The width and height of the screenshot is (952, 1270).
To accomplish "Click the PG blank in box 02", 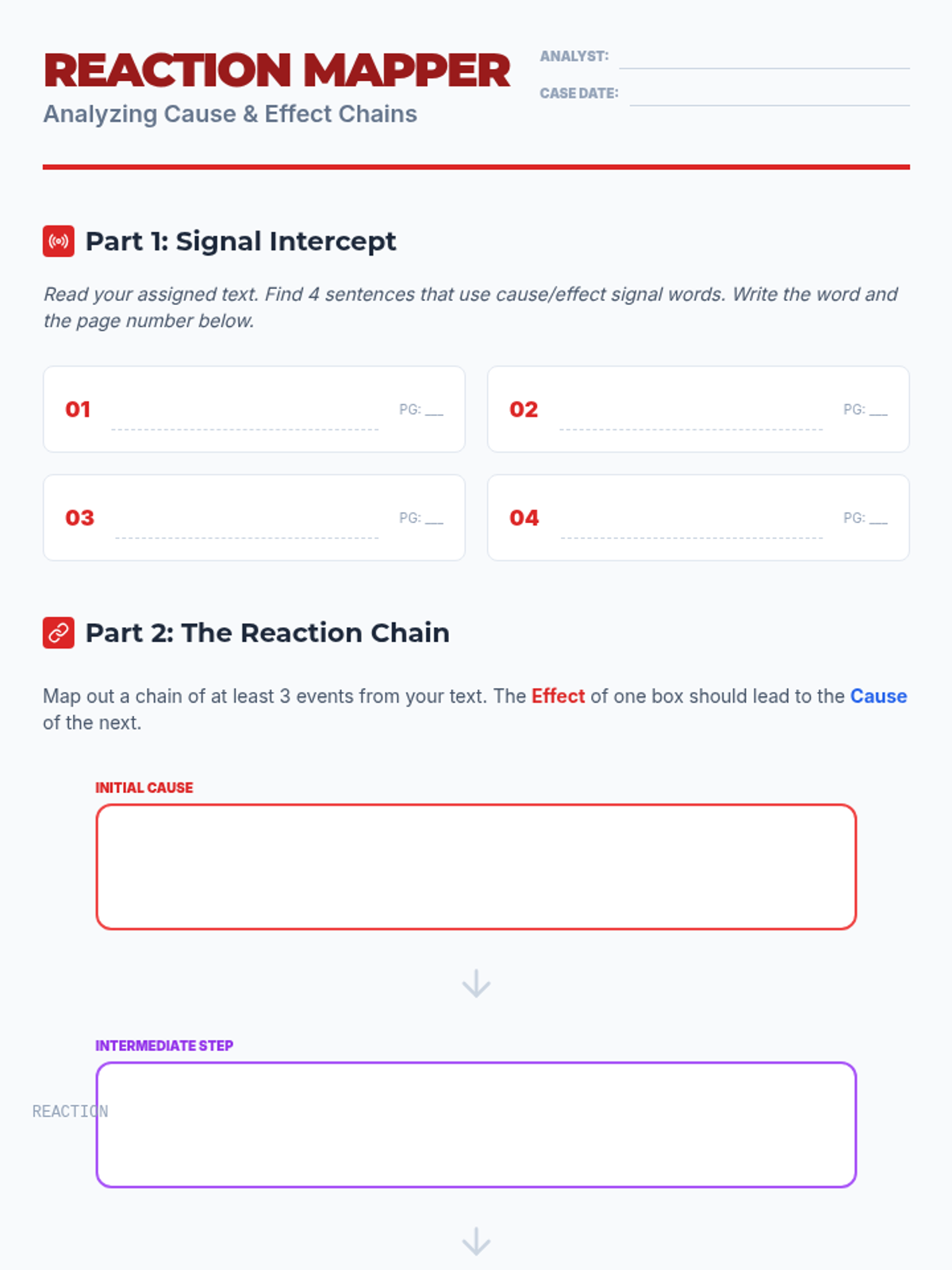I will tap(878, 410).
